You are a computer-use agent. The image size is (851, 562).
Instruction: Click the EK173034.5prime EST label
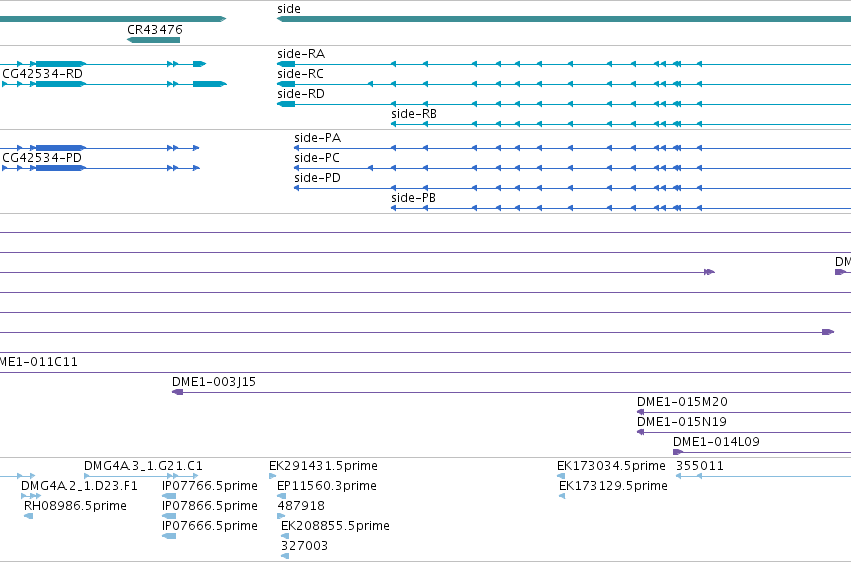pyautogui.click(x=611, y=466)
